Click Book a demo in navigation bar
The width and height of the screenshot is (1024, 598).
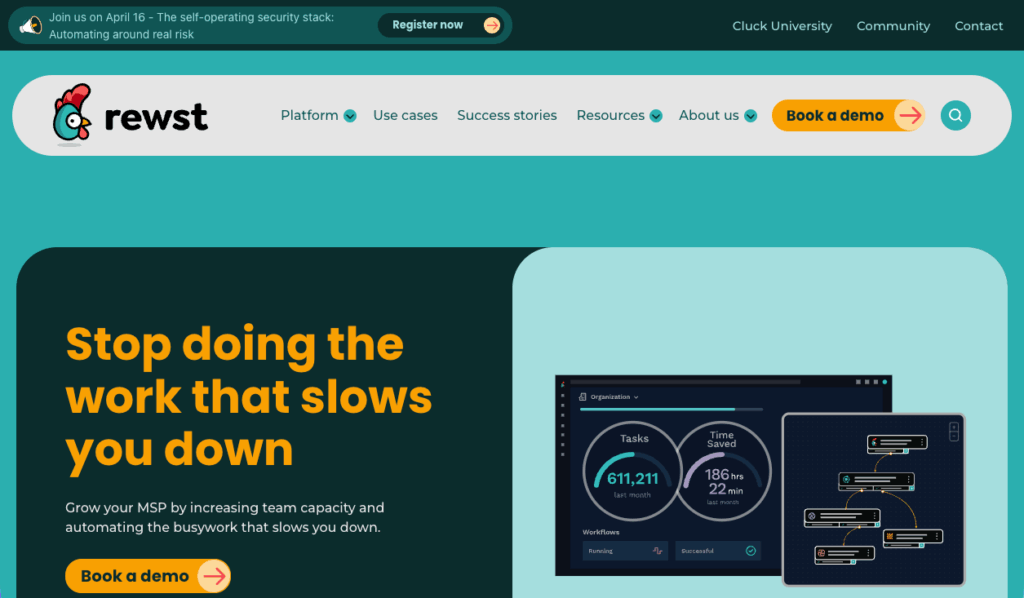(848, 116)
